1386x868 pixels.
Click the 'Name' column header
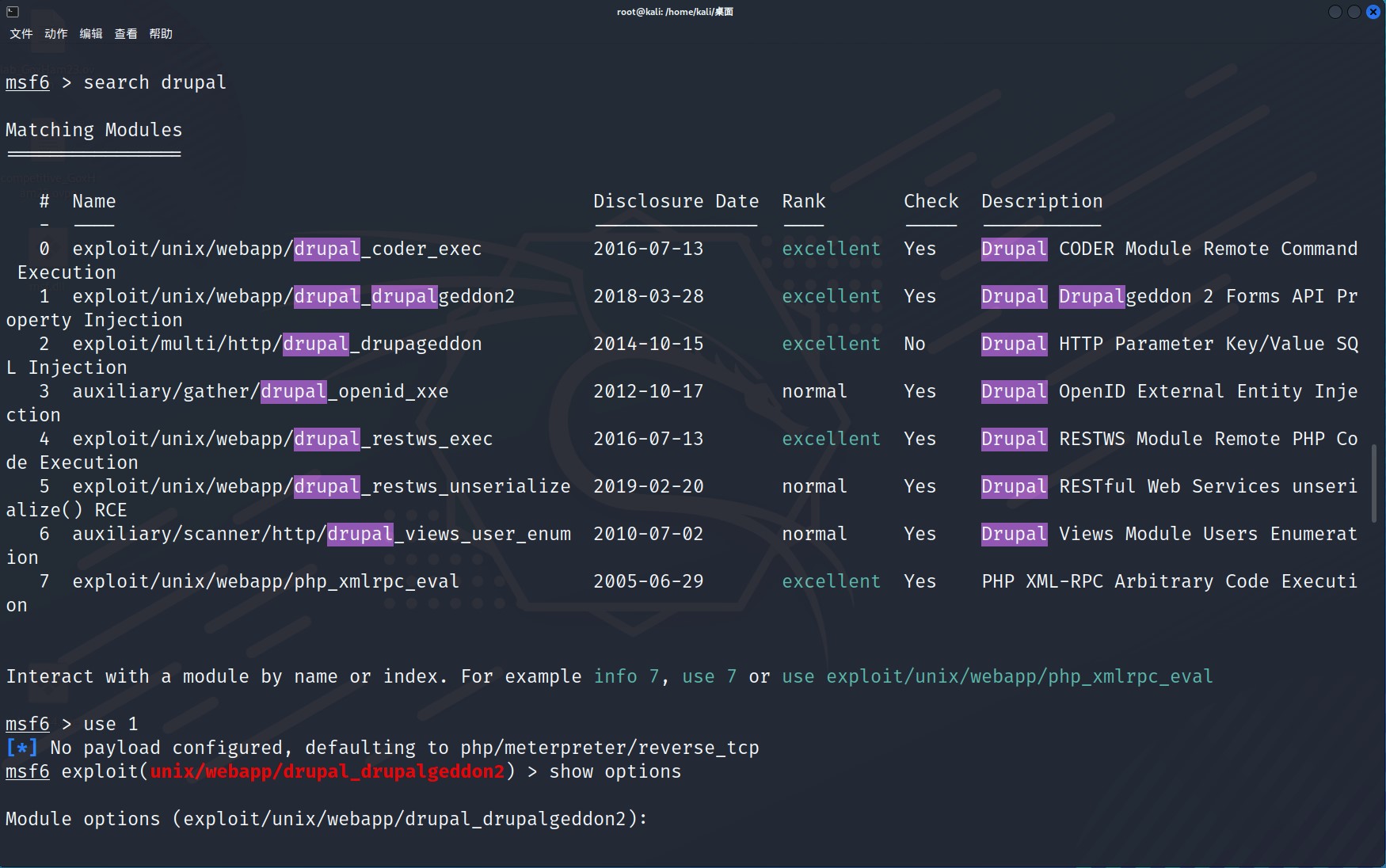tap(94, 201)
